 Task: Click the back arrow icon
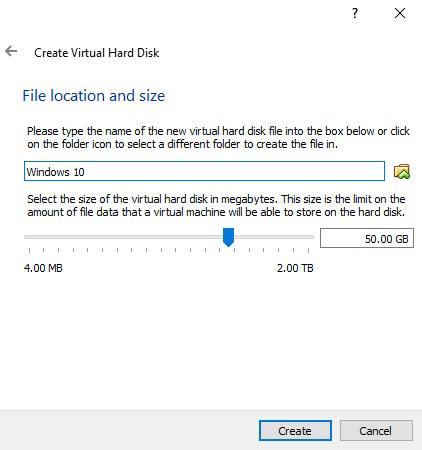pos(11,51)
